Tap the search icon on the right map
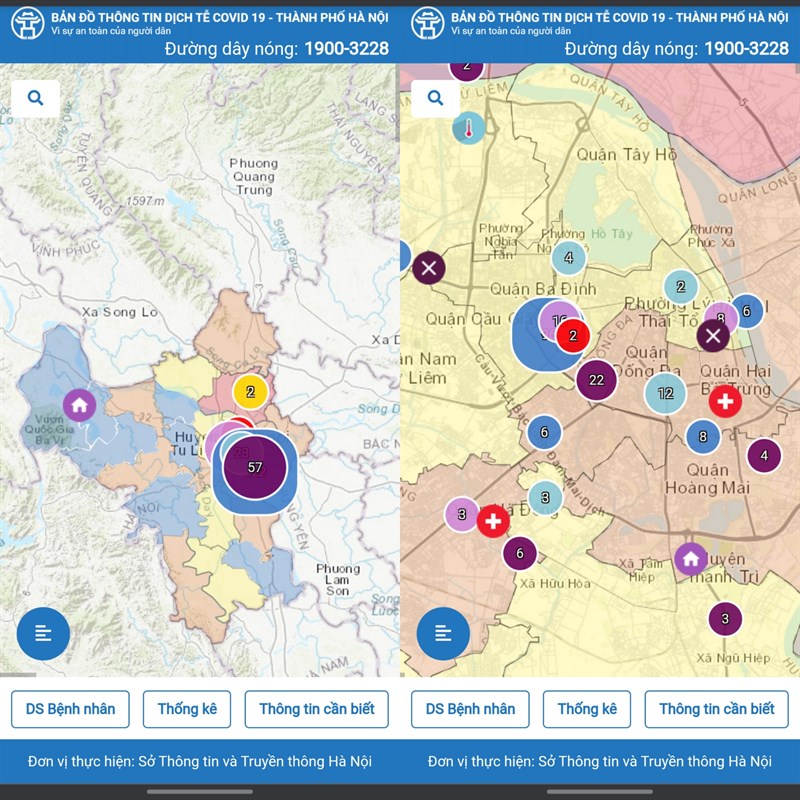Image resolution: width=800 pixels, height=800 pixels. coord(435,98)
